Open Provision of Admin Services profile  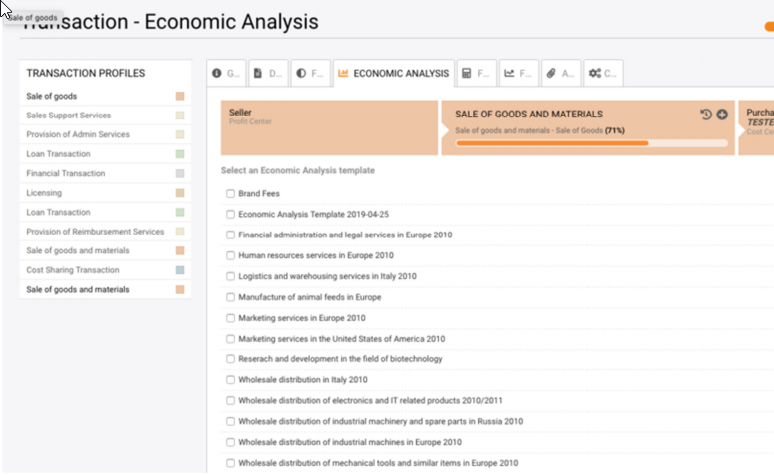78,135
